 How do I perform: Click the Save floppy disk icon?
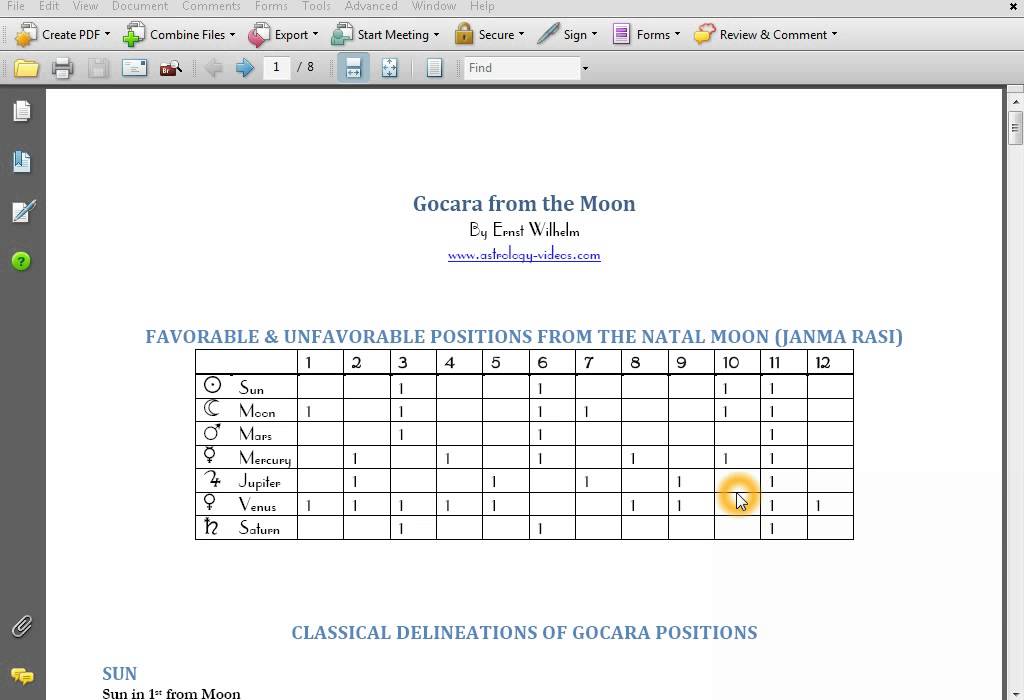(98, 68)
